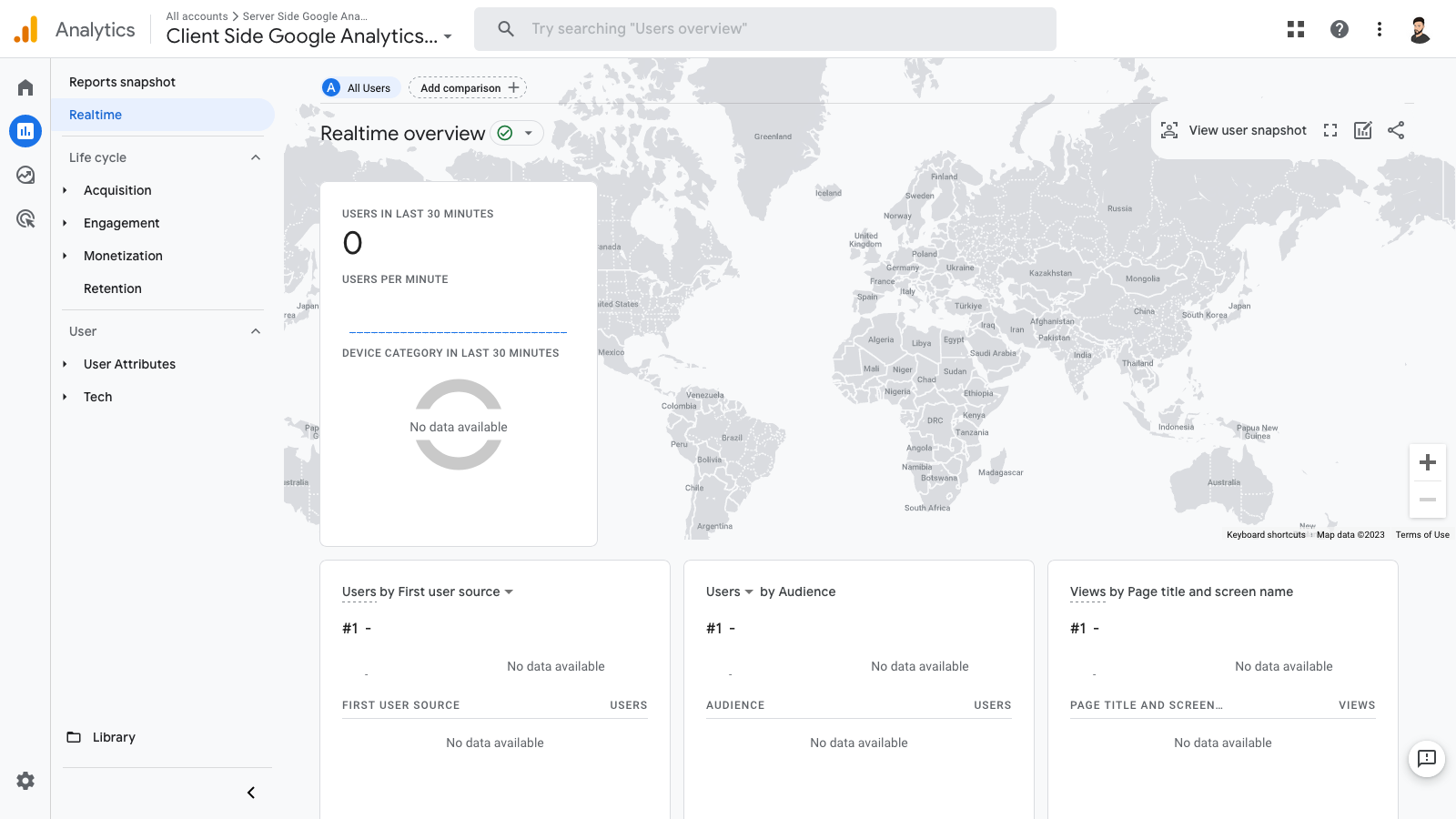This screenshot has height=819, width=1456.
Task: Click the All accounts breadcrumb link
Action: 197,16
